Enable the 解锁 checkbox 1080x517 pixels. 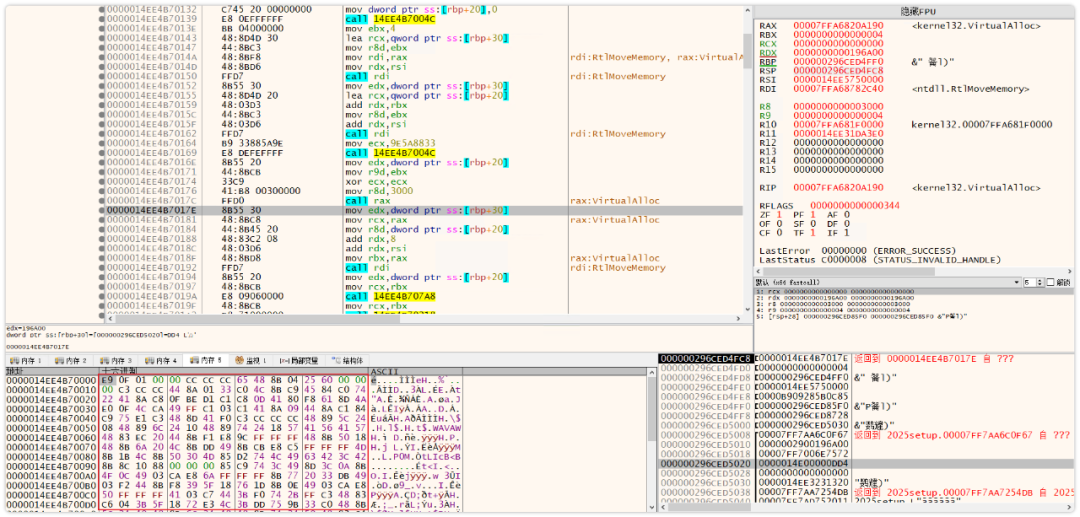(x=1050, y=282)
